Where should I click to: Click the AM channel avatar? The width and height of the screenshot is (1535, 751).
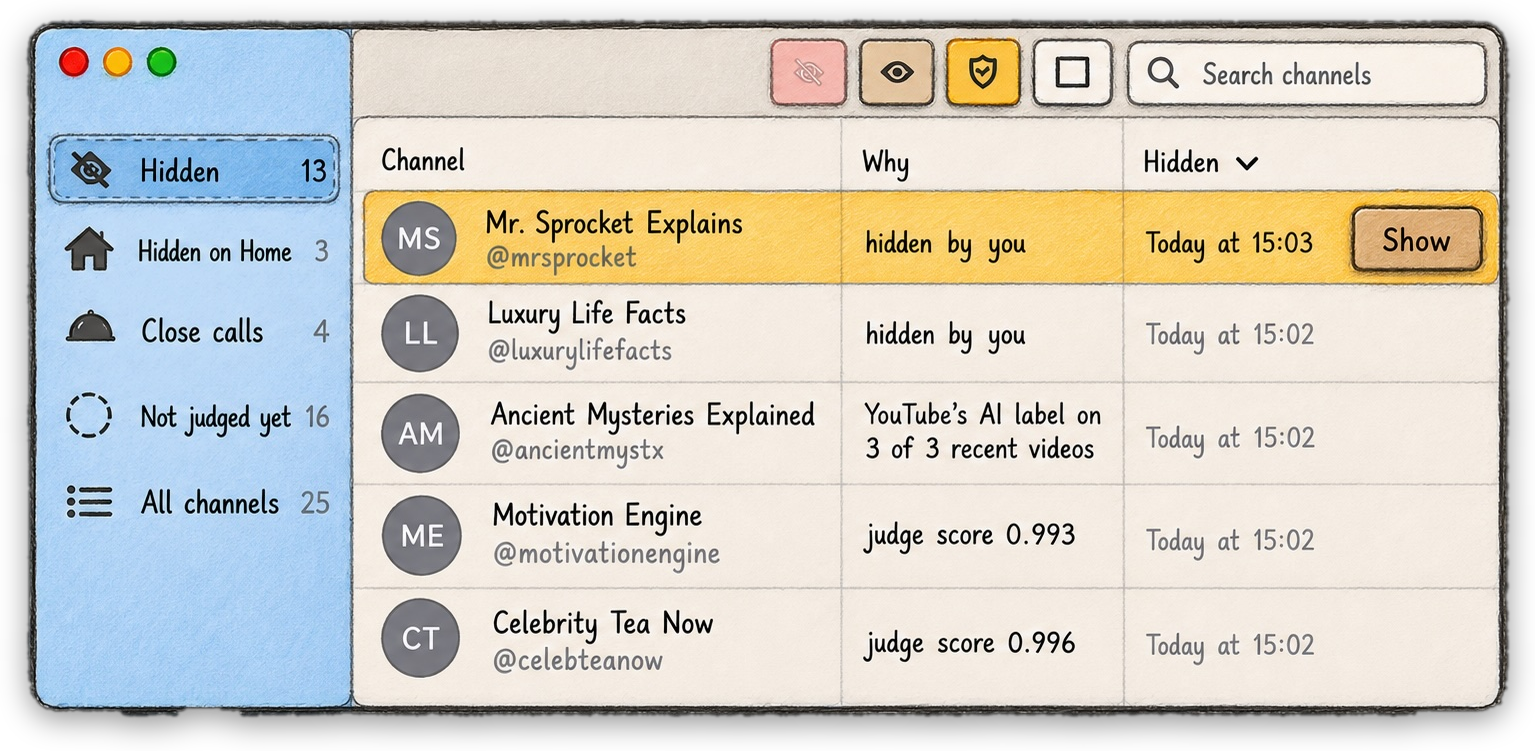[x=421, y=434]
